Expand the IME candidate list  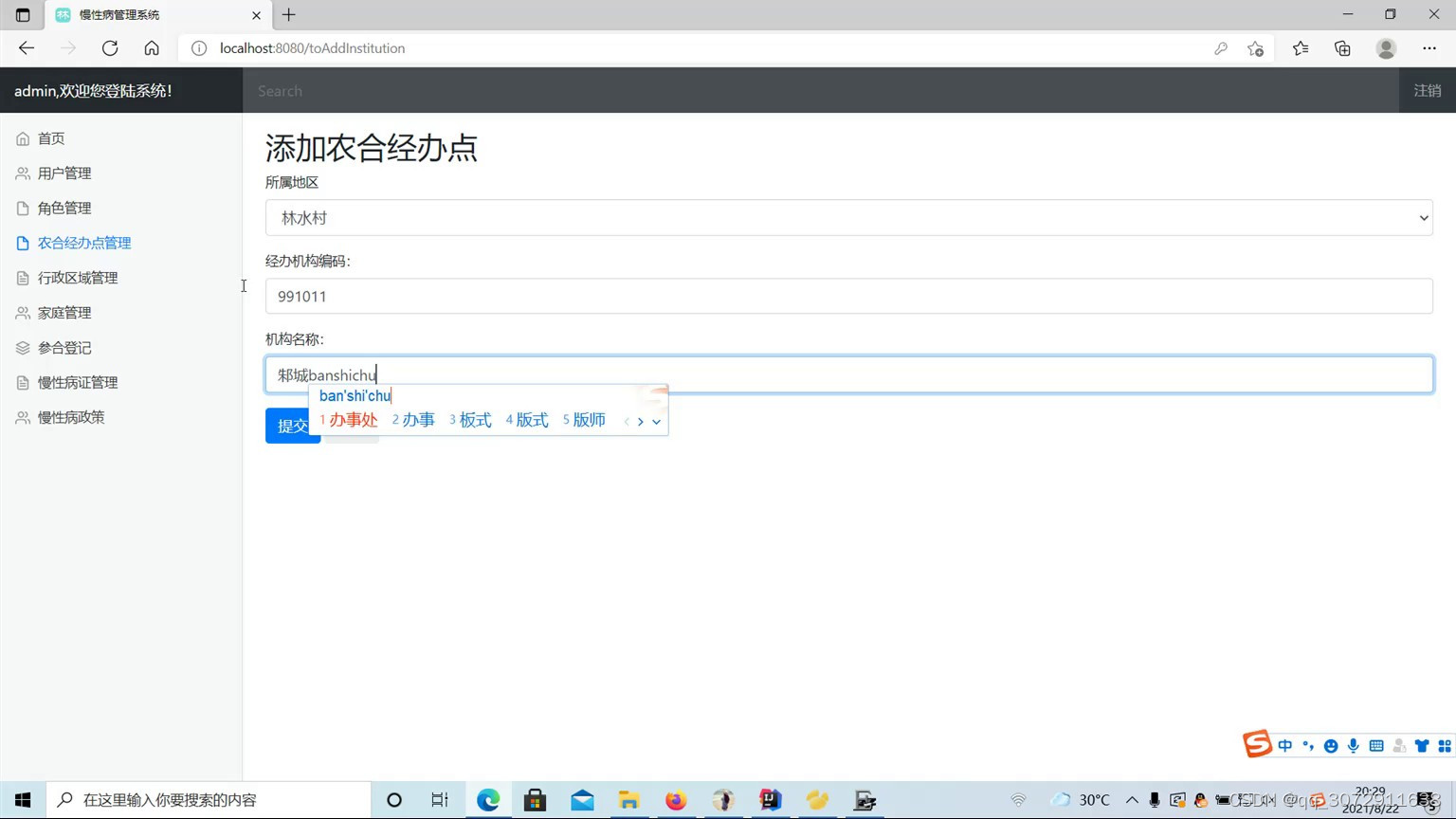click(656, 422)
